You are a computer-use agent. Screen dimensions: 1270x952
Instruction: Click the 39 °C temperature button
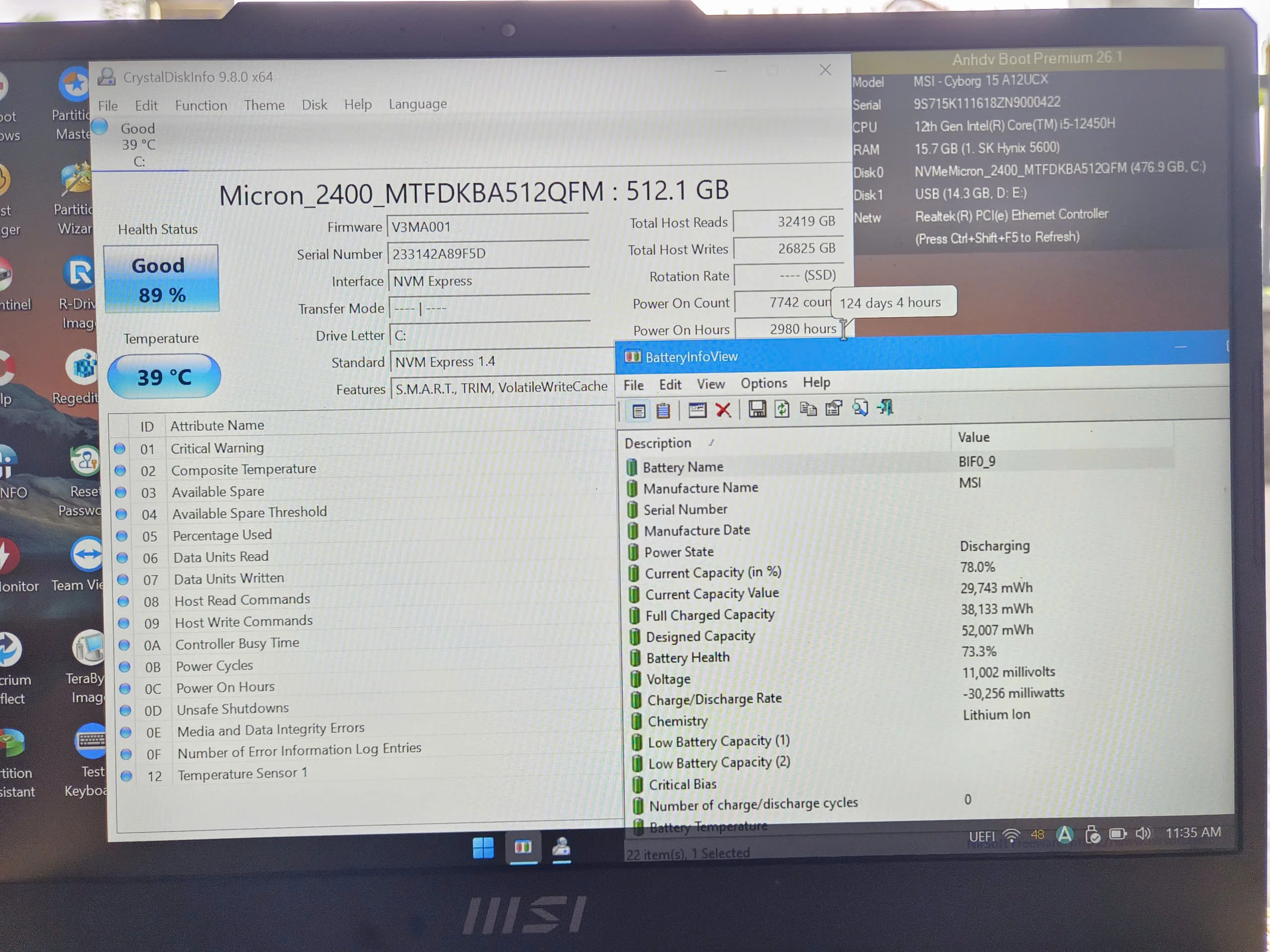point(164,376)
